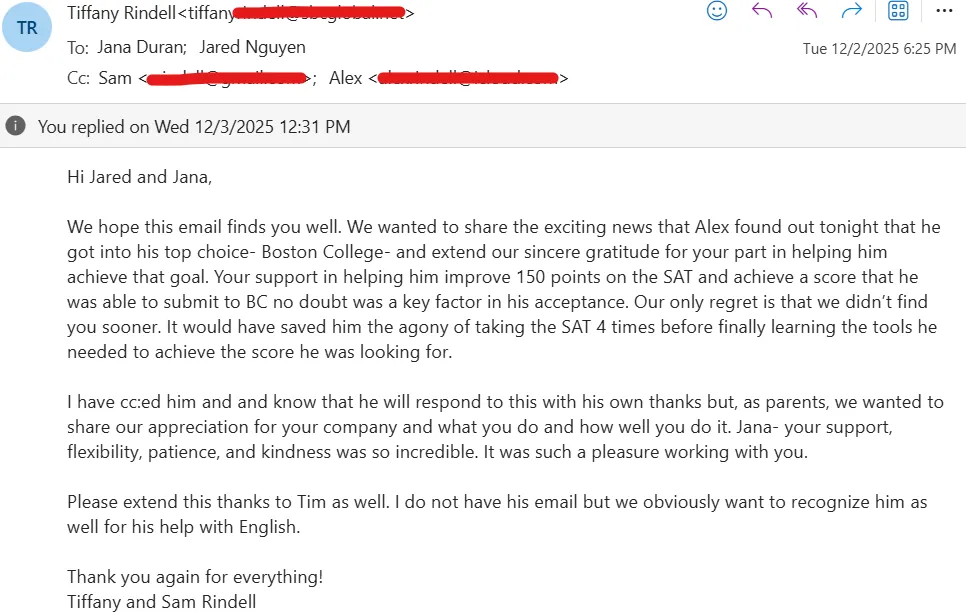This screenshot has width=966, height=615.
Task: Click the received date Tue 12/2/2025
Action: [x=879, y=49]
